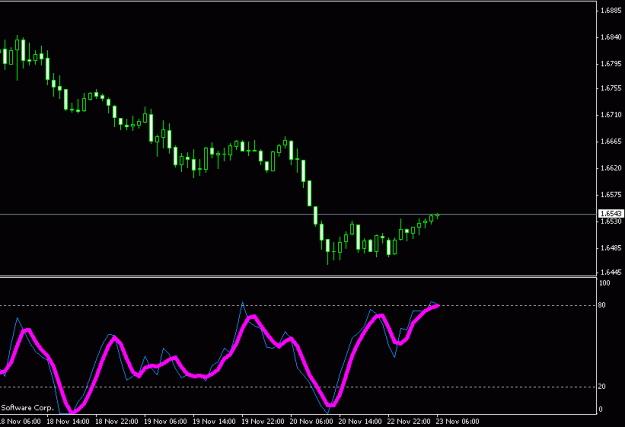Select the 23 Nov 06:00 time label

coord(458,421)
